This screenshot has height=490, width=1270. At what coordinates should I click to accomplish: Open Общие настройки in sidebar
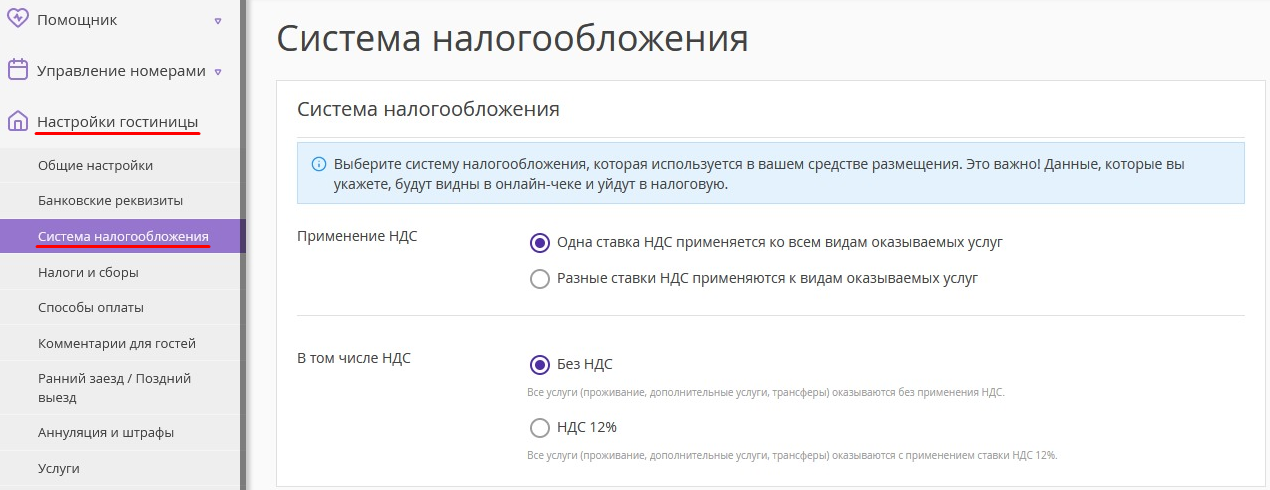120,166
